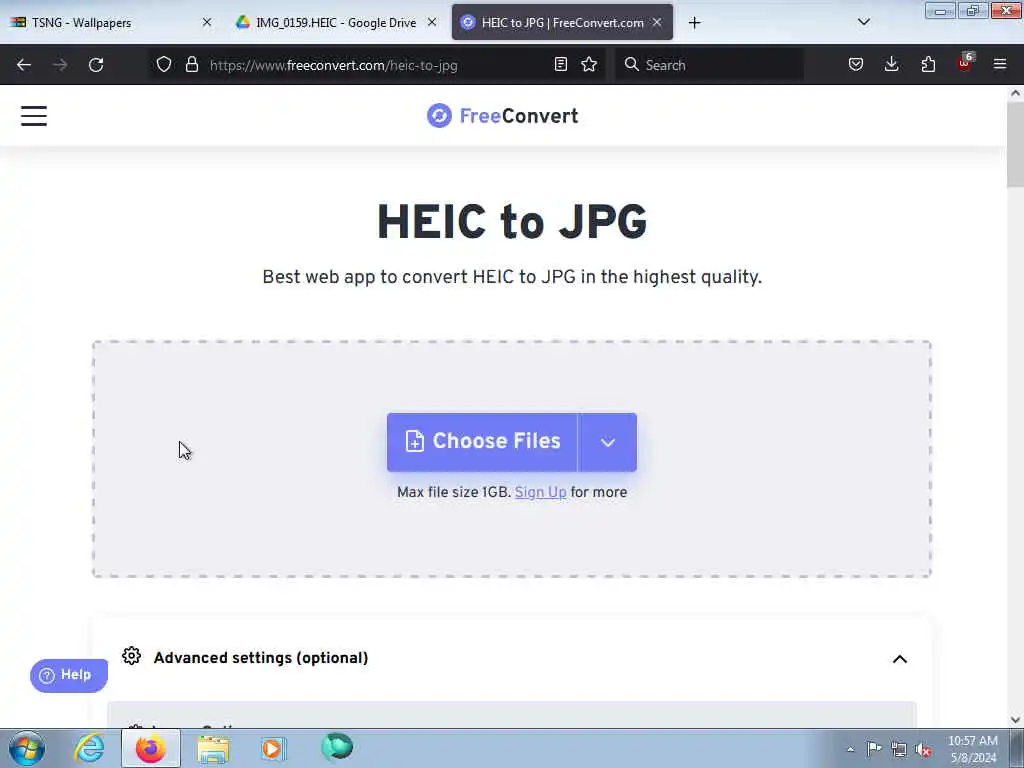1024x768 pixels.
Task: Reload the current page
Action: pyautogui.click(x=96, y=65)
